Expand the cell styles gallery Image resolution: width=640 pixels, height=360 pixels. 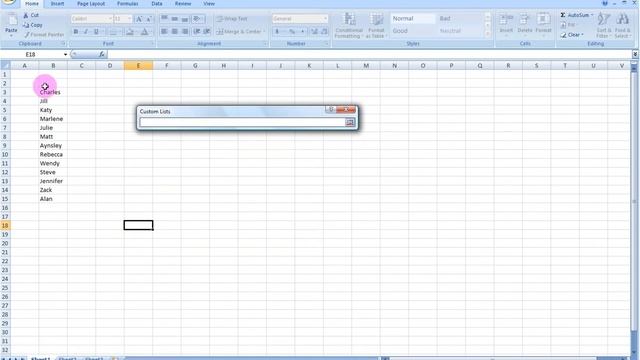coord(487,34)
